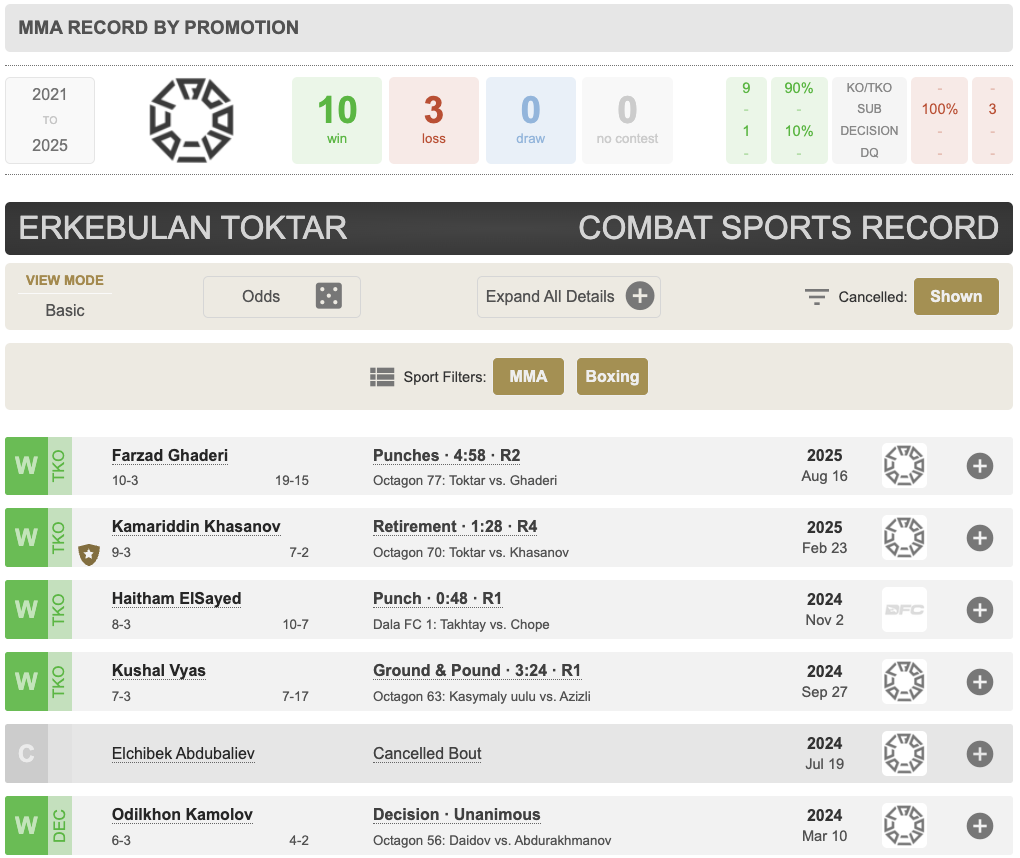
Task: Open Kamariddin Khasanov's fighter profile link
Action: click(x=196, y=527)
